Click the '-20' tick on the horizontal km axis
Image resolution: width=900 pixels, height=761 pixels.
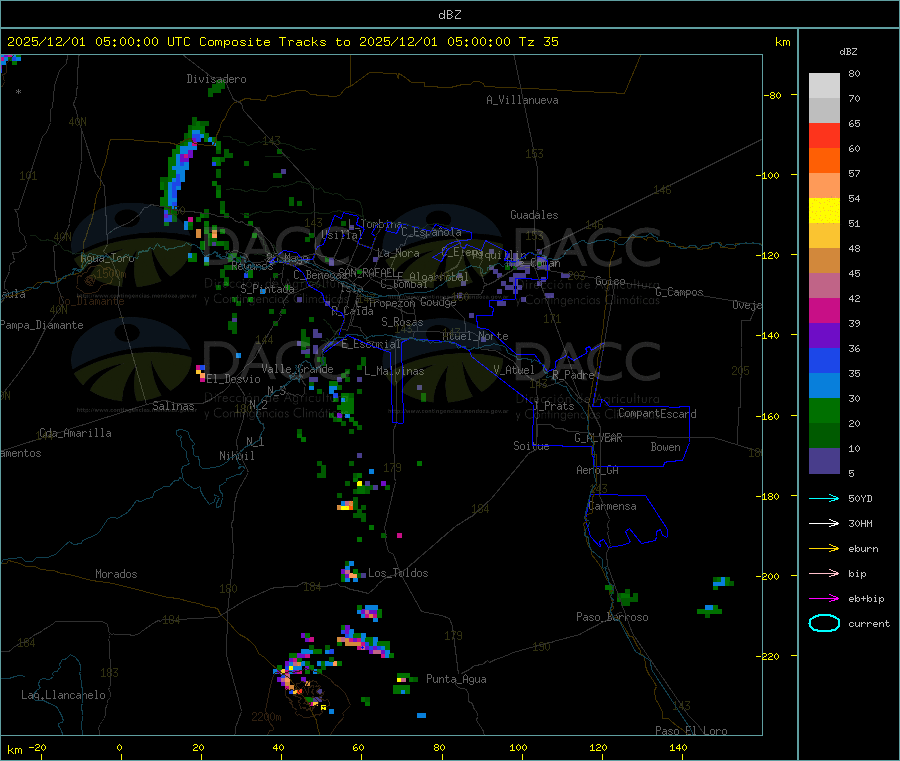(38, 747)
